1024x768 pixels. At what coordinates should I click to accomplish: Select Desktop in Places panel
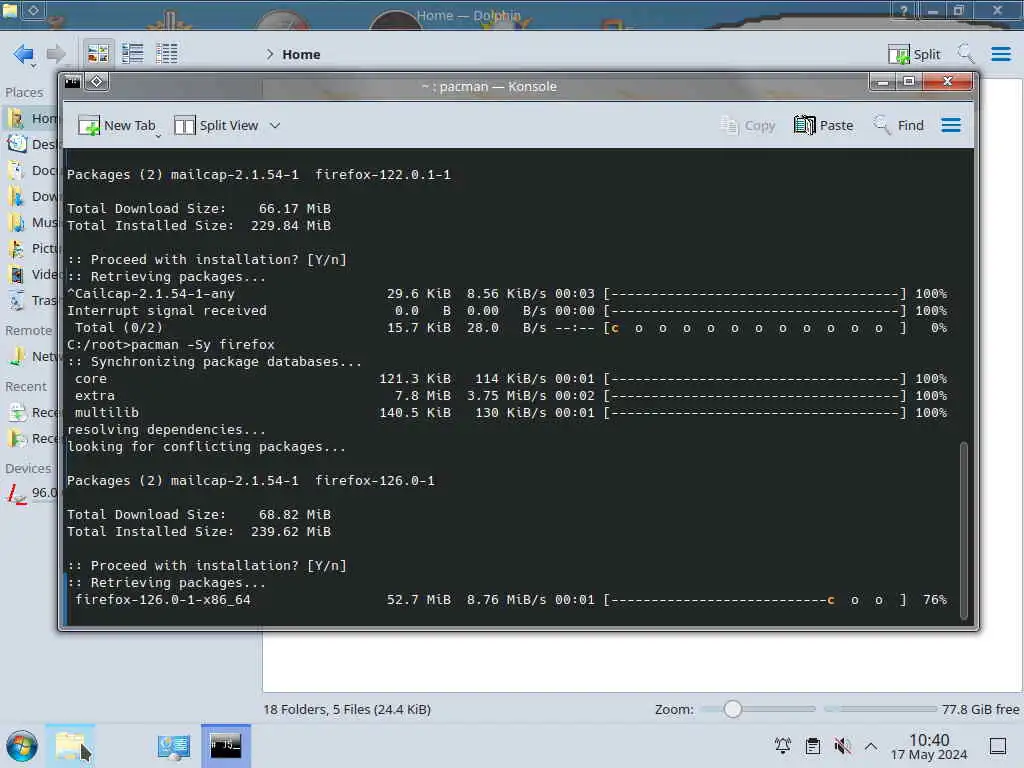tap(31, 144)
